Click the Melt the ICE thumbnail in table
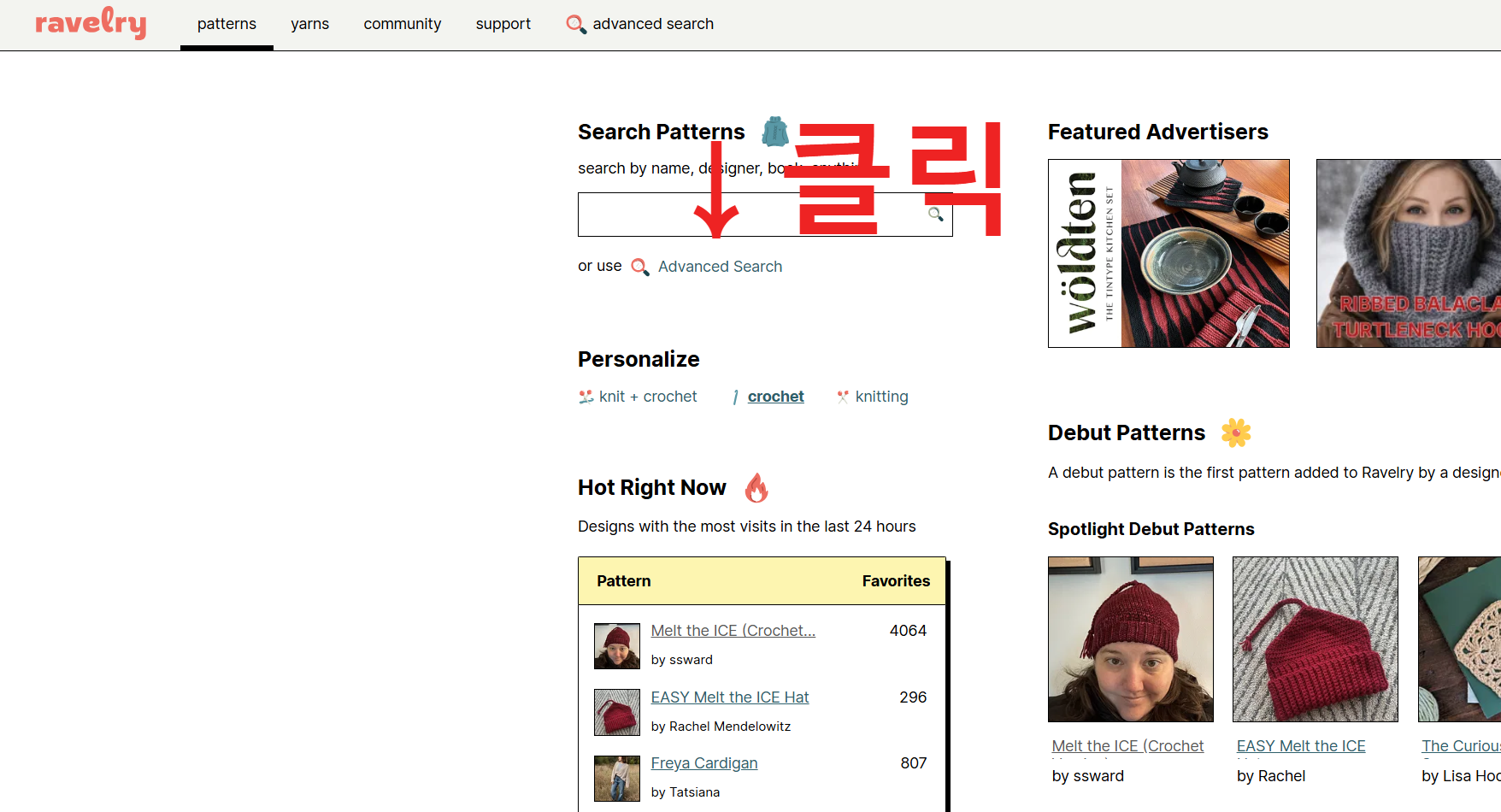 [x=617, y=646]
